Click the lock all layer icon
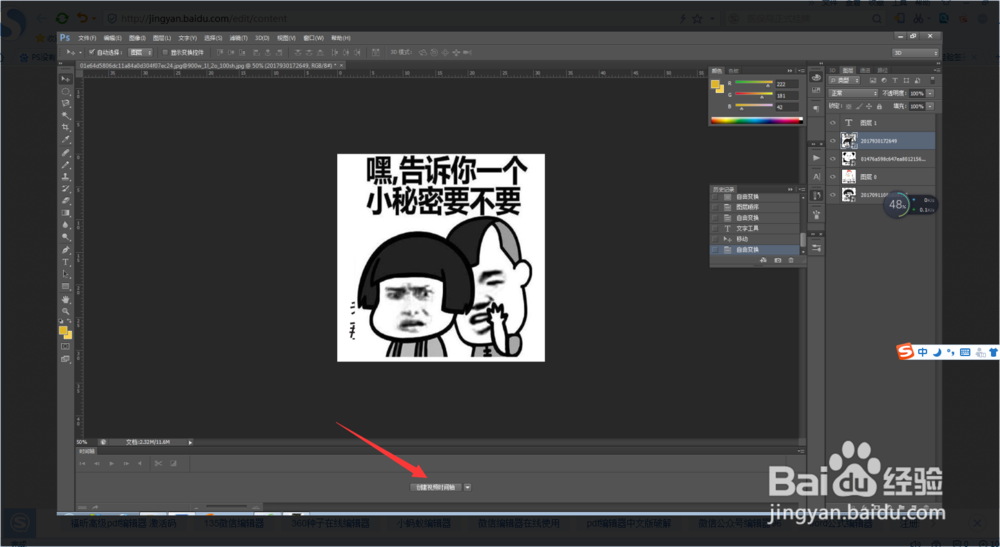 pos(879,106)
